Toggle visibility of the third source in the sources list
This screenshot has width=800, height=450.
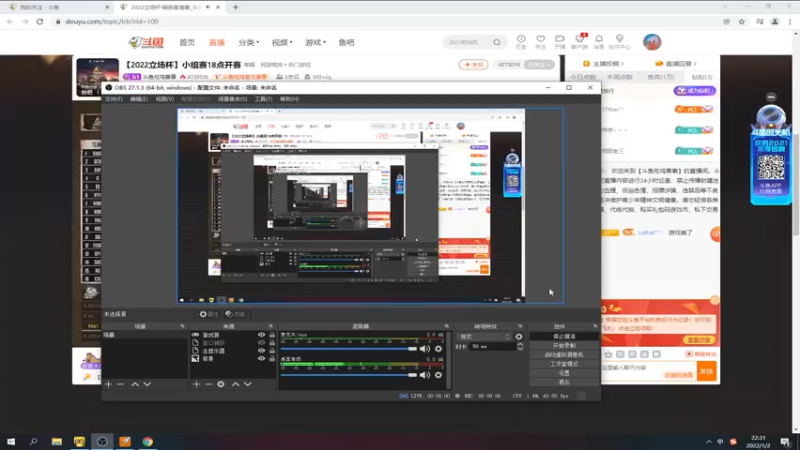click(x=261, y=351)
